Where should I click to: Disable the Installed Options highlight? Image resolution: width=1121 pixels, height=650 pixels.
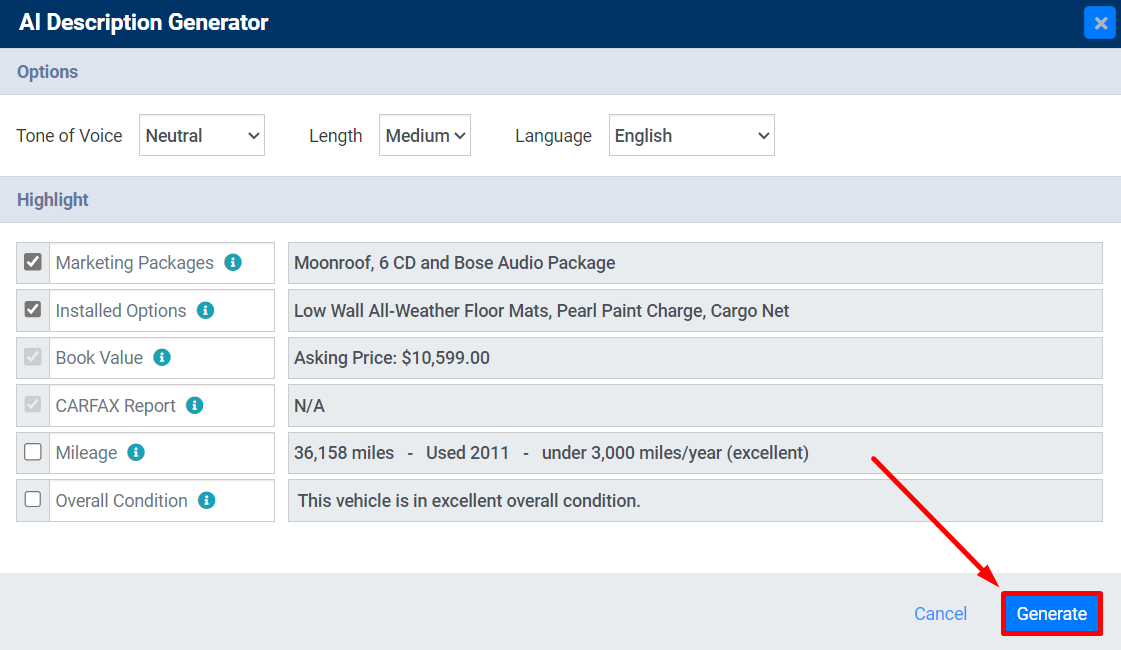tap(32, 310)
